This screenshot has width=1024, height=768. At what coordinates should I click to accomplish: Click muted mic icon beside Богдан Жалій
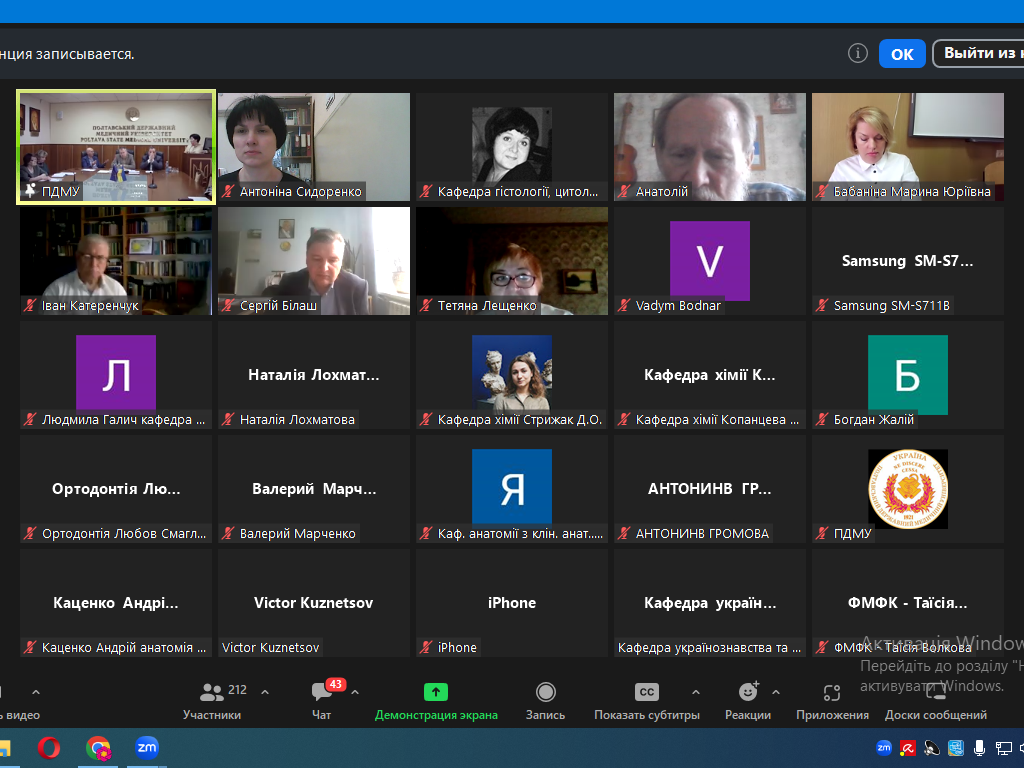pyautogui.click(x=822, y=419)
